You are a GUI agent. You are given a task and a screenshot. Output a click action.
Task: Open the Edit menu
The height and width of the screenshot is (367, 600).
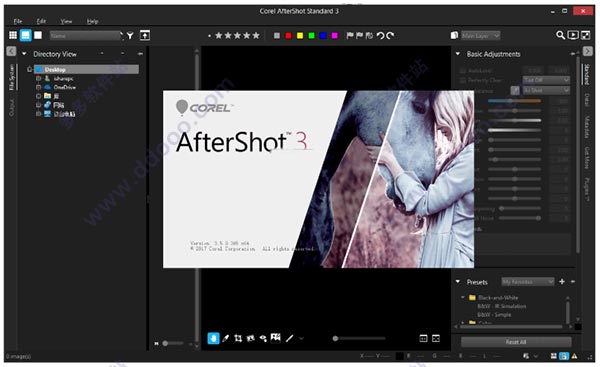tap(41, 21)
